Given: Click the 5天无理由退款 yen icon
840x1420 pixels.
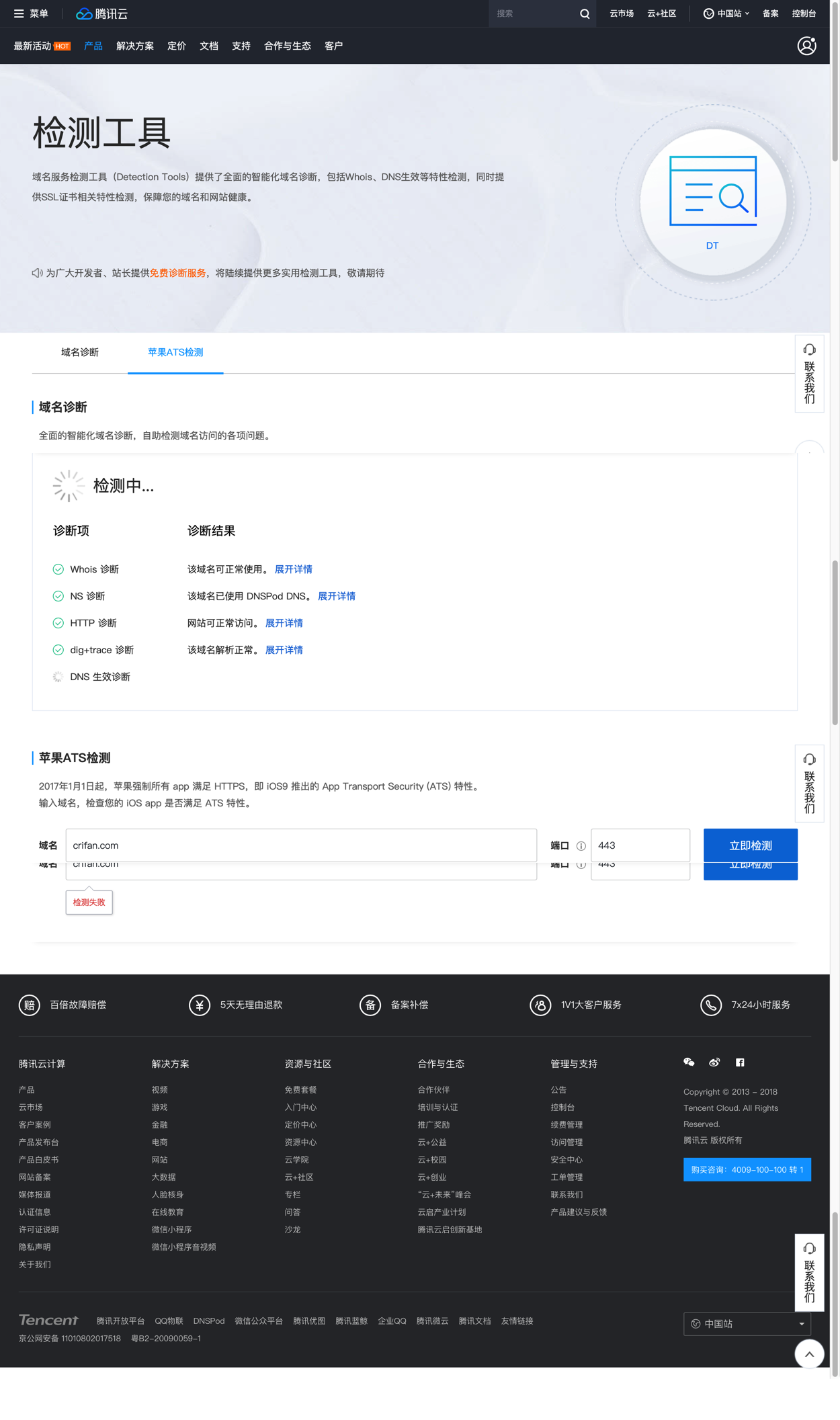Looking at the screenshot, I should [x=200, y=1005].
